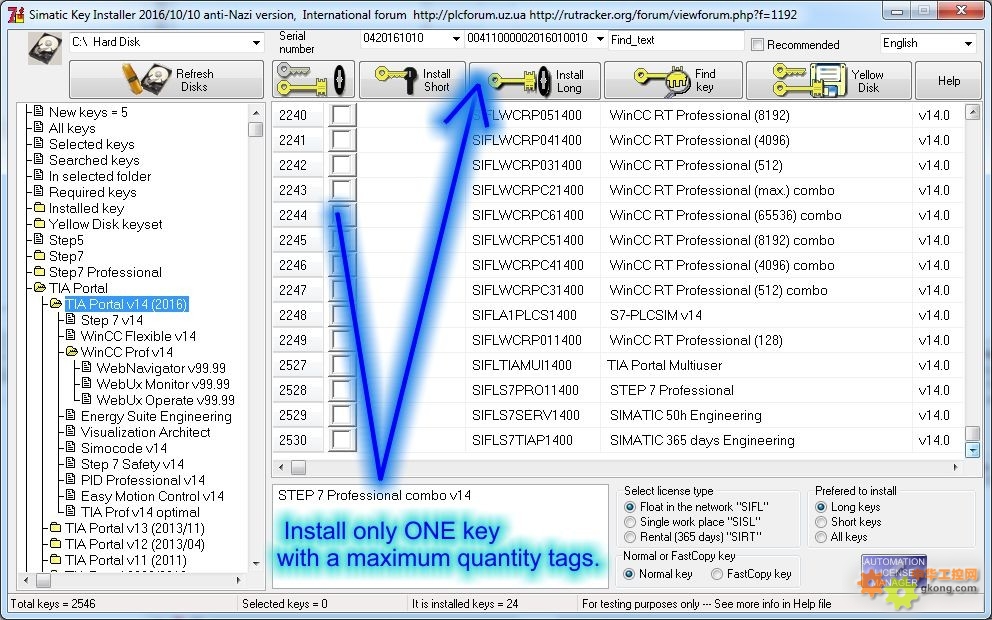The height and width of the screenshot is (620, 992).
Task: Open the 00411000002016010010 serial dropdown
Action: pos(600,39)
